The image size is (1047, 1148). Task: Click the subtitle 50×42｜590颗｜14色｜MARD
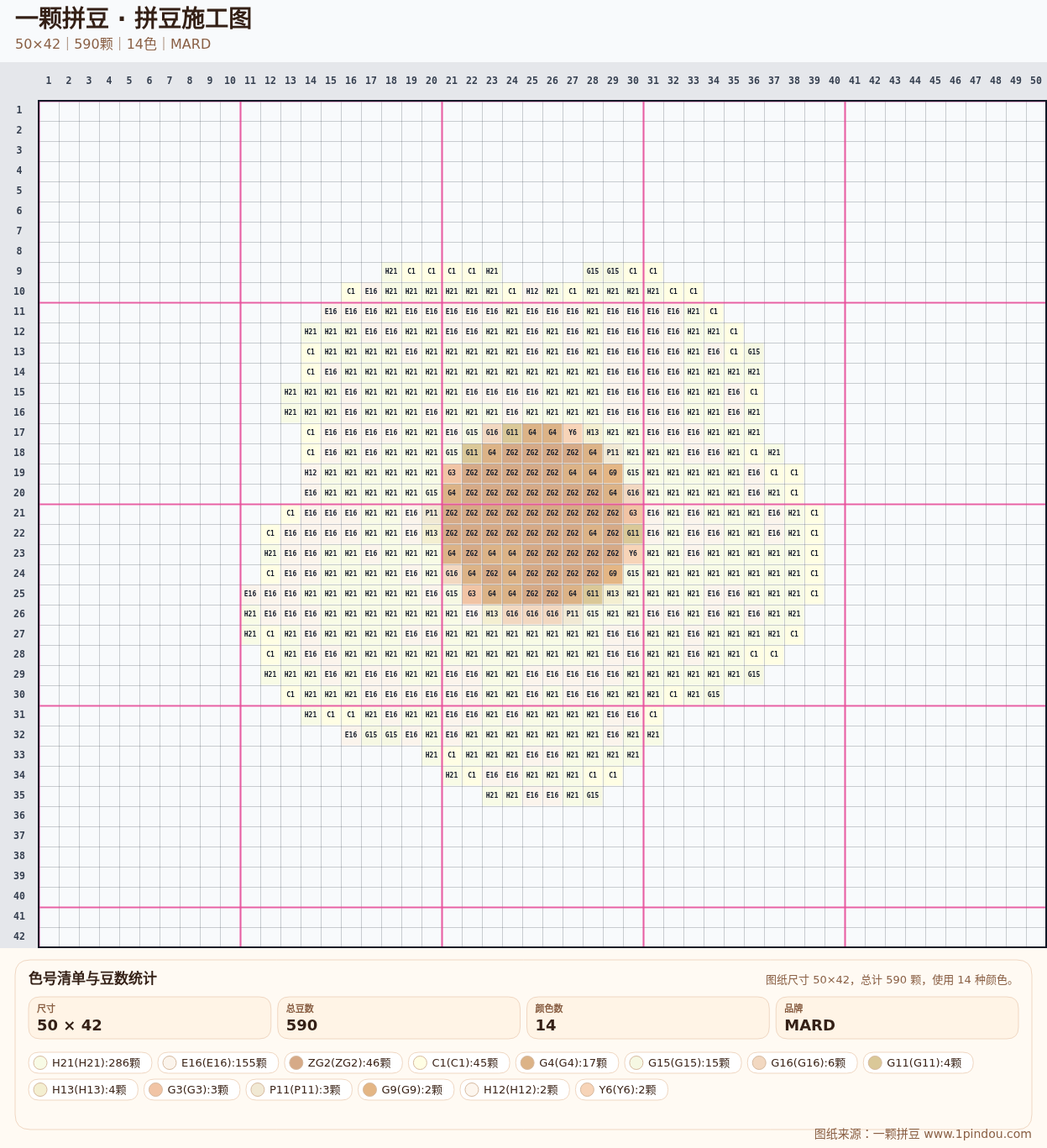point(113,44)
